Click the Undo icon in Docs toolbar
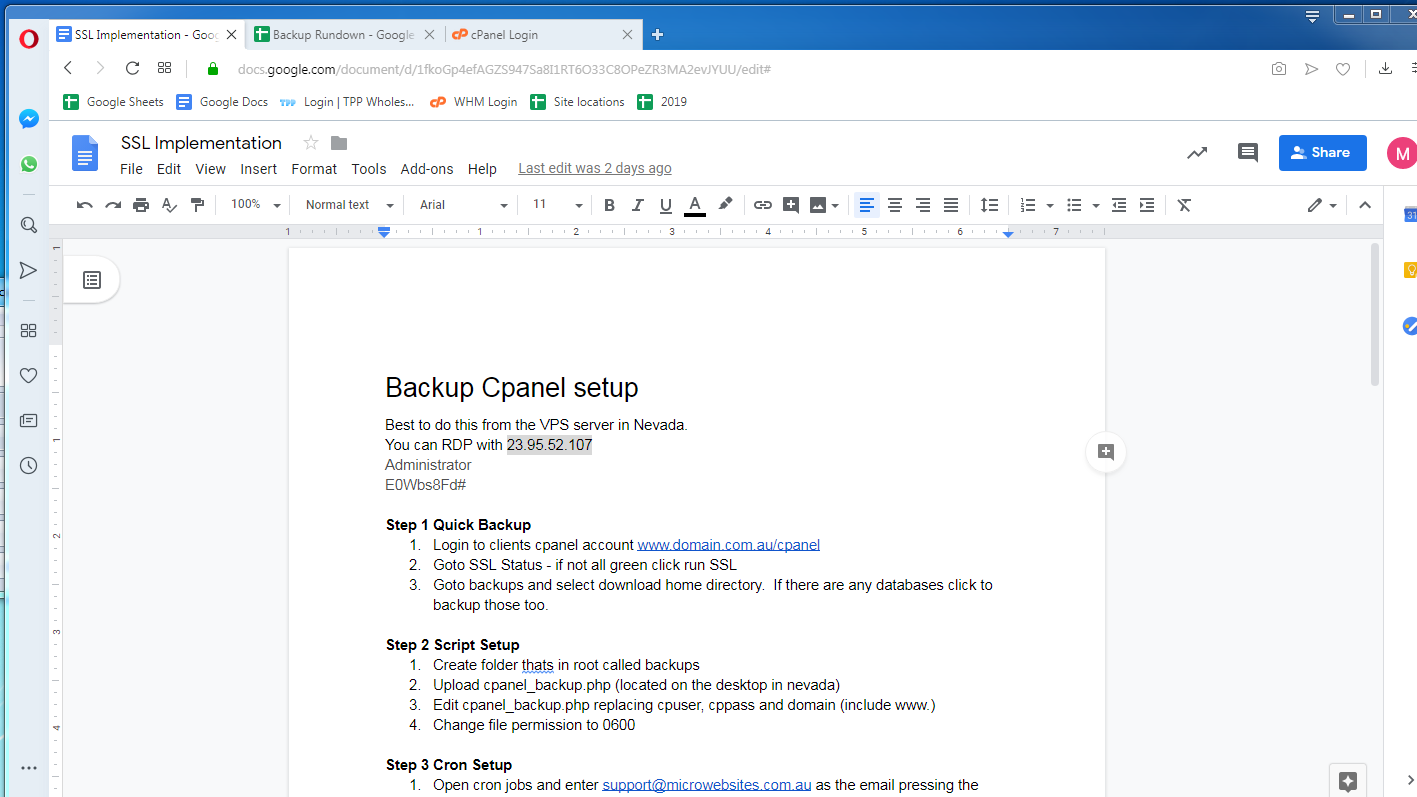Screen dimensions: 1417x797 tap(85, 205)
